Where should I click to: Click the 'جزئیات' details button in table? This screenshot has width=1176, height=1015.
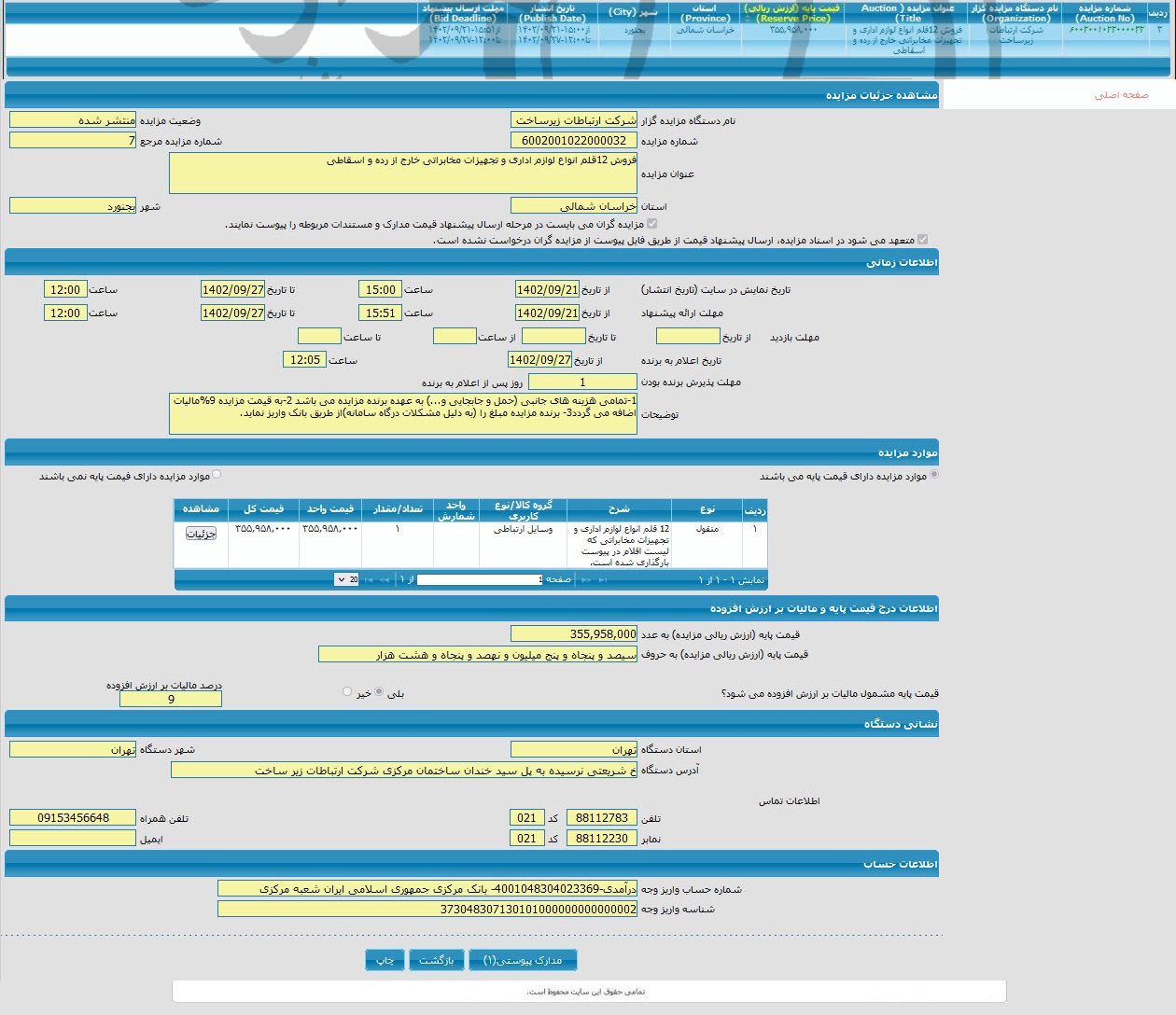[x=201, y=534]
